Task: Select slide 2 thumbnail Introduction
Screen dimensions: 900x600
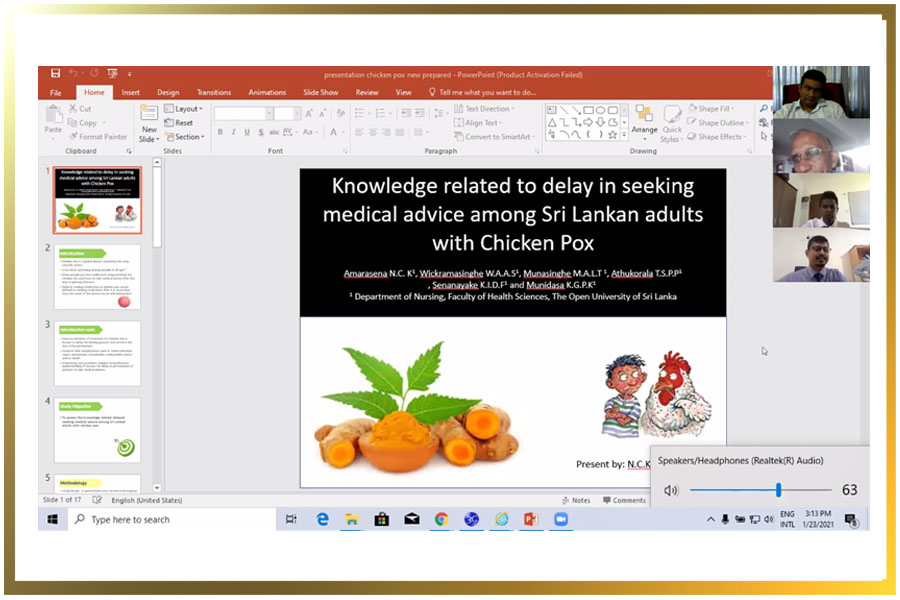Action: click(x=97, y=277)
